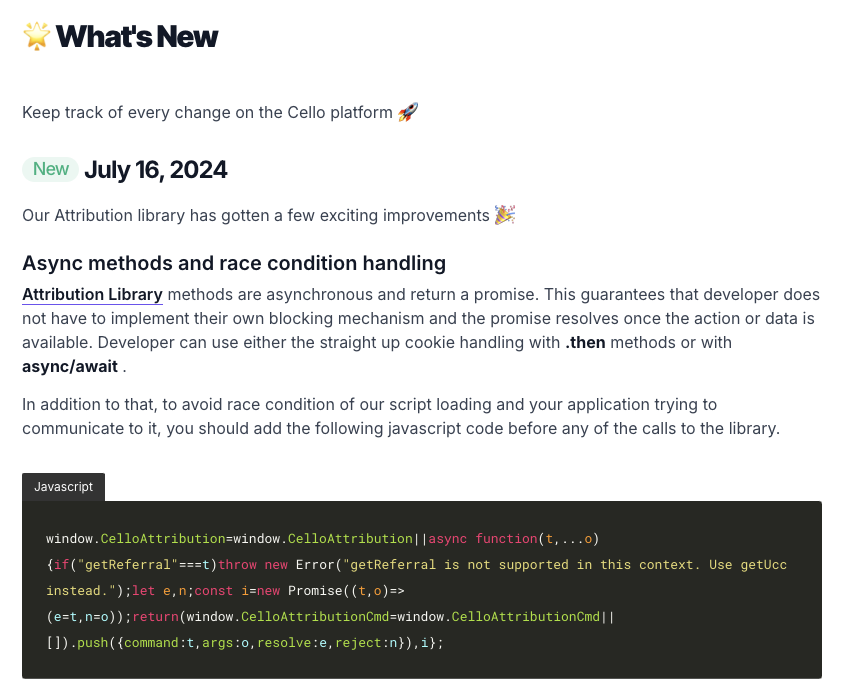
Task: Click the bold async/await text
Action: point(70,366)
